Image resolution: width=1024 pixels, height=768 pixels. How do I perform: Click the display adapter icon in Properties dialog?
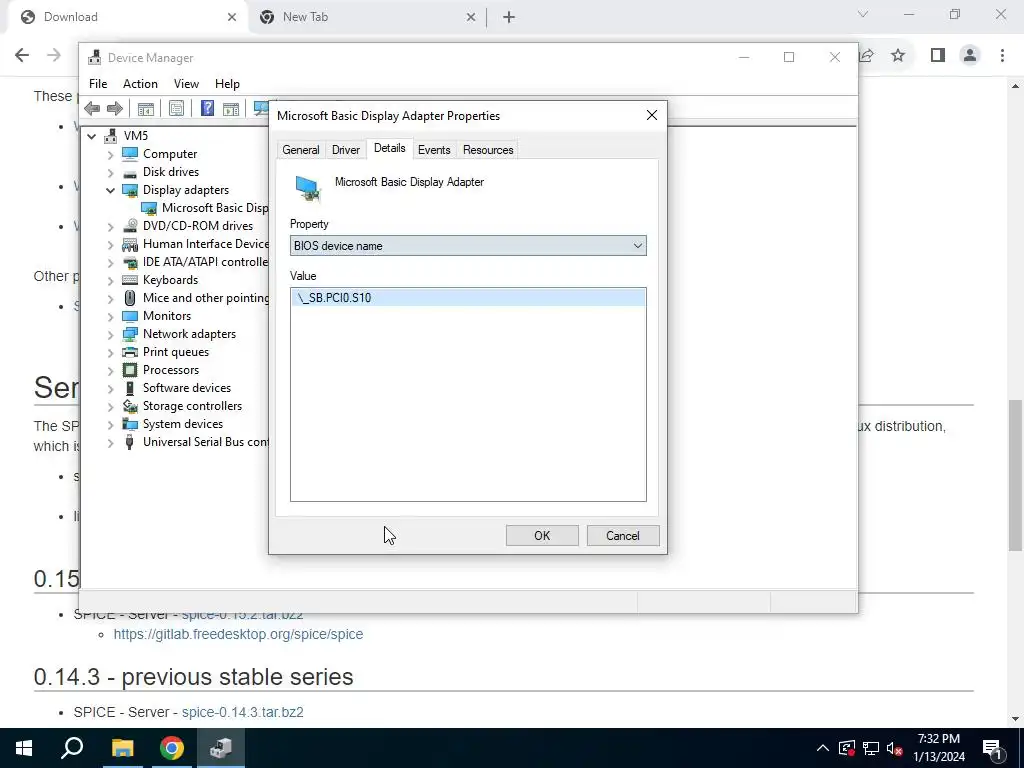pos(308,189)
